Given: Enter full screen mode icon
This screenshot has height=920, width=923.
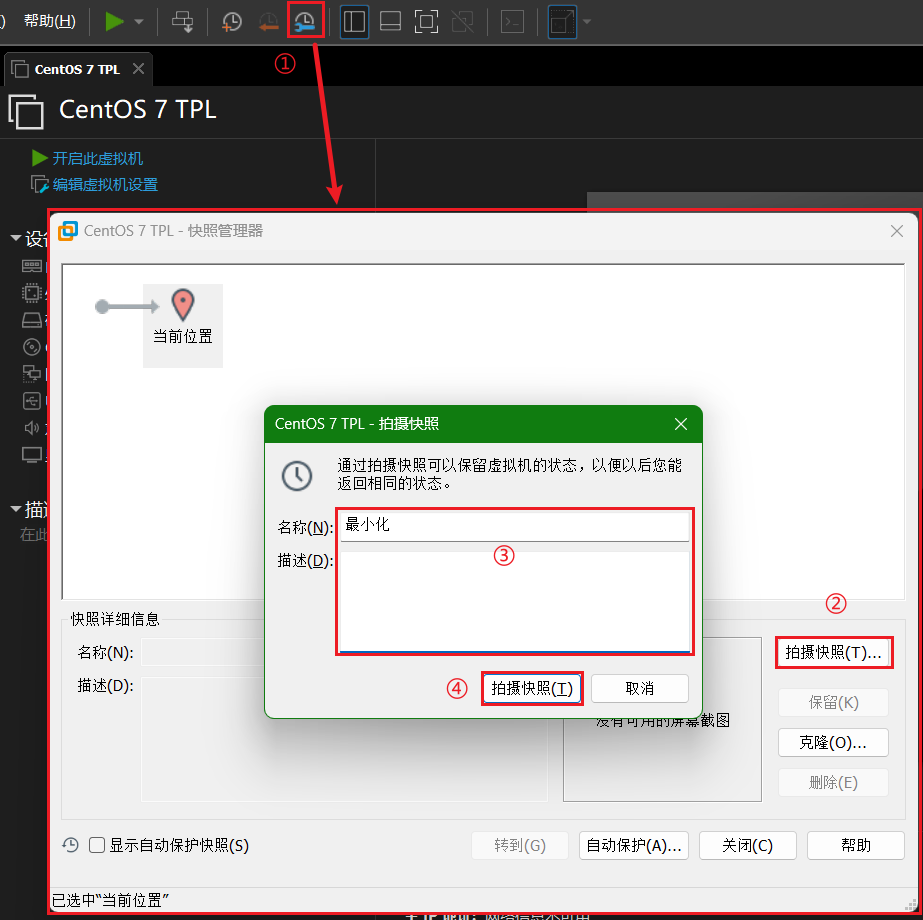Looking at the screenshot, I should point(426,22).
